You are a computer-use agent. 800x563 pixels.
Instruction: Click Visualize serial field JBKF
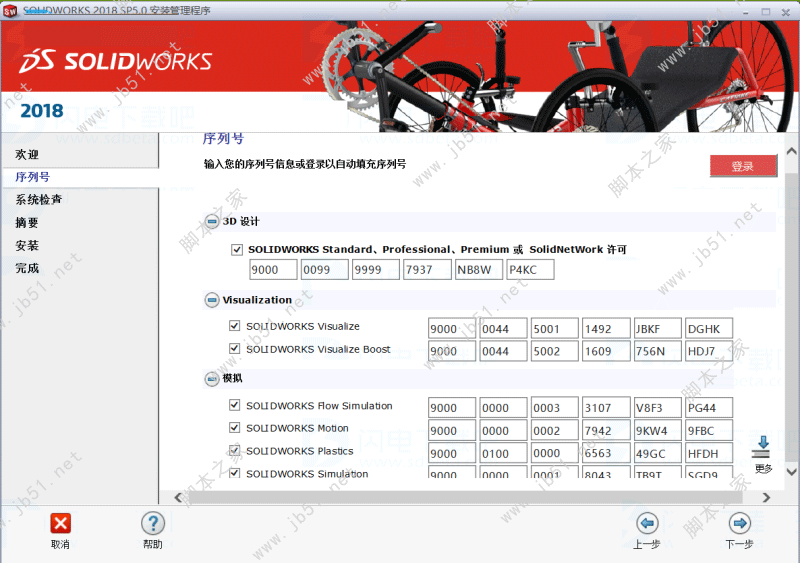point(658,329)
